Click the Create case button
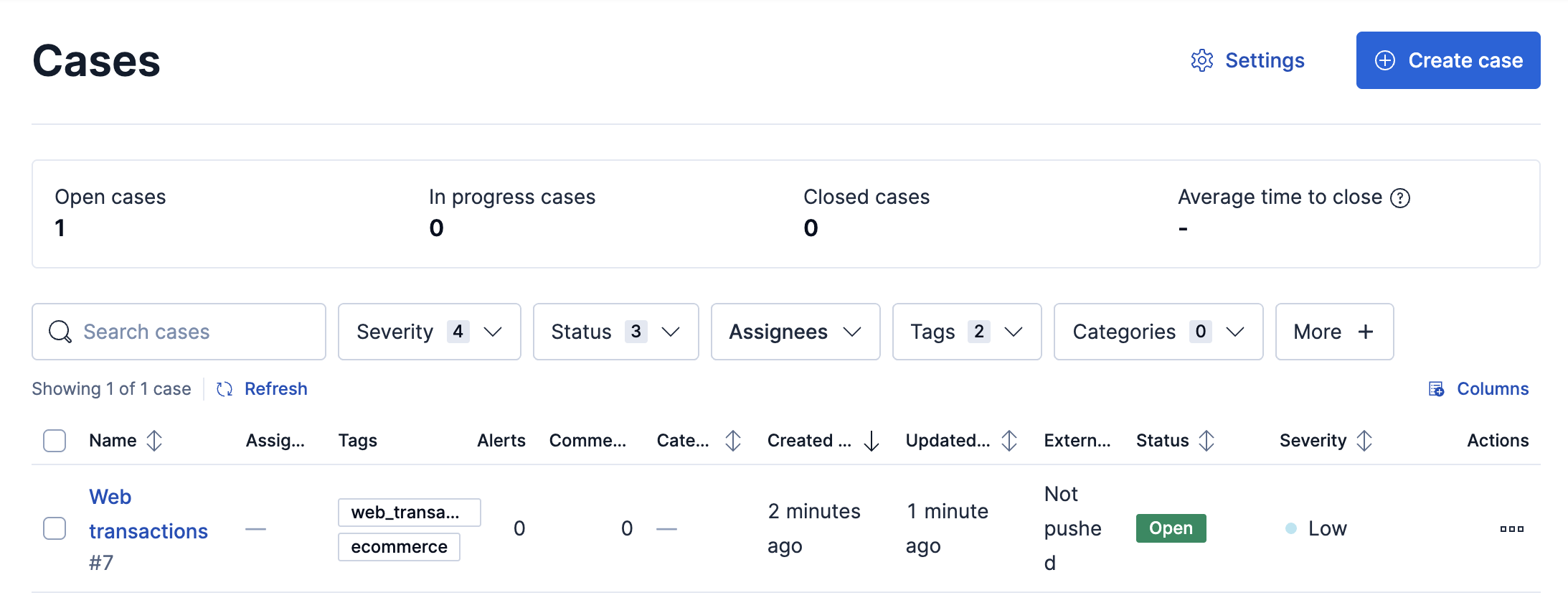Image resolution: width=1568 pixels, height=603 pixels. (1447, 60)
